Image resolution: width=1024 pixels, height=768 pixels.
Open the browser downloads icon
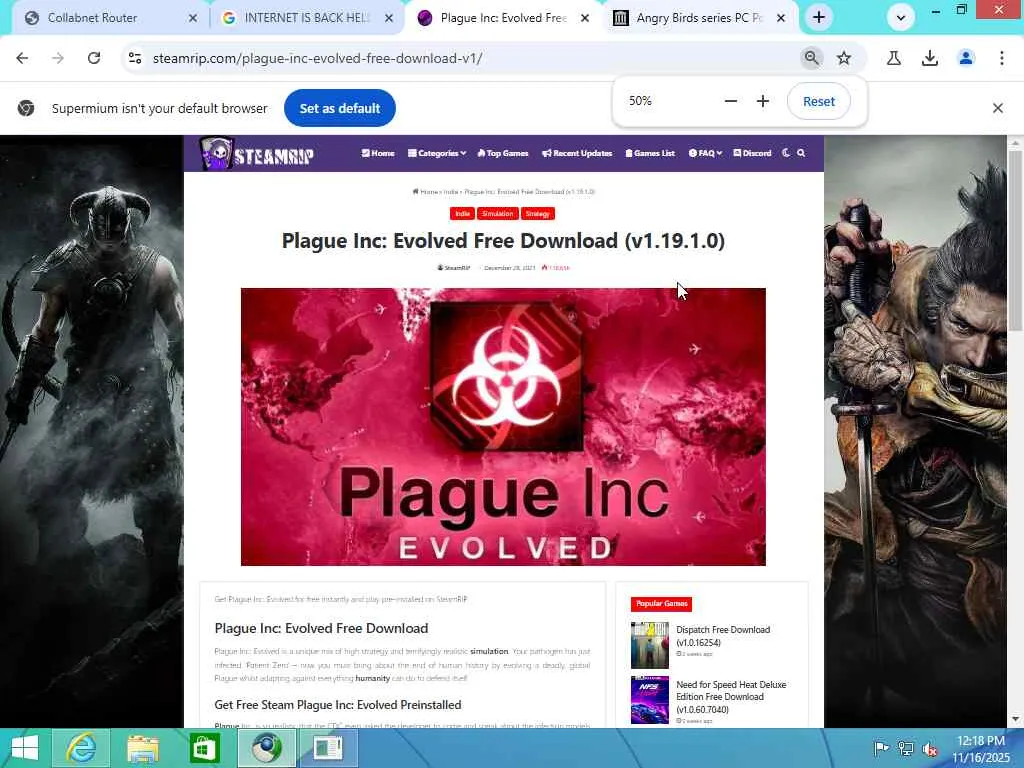(x=929, y=58)
